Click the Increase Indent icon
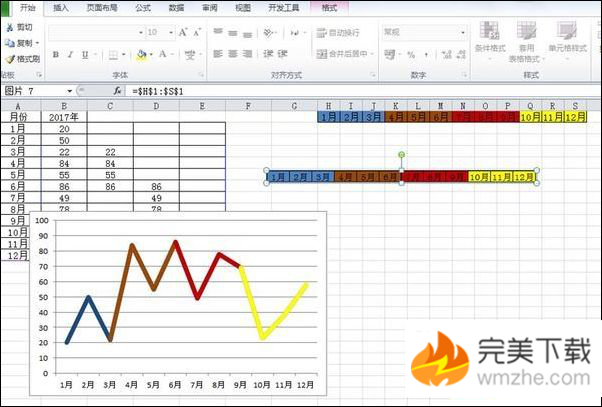Image resolution: width=602 pixels, height=407 pixels. (x=283, y=54)
